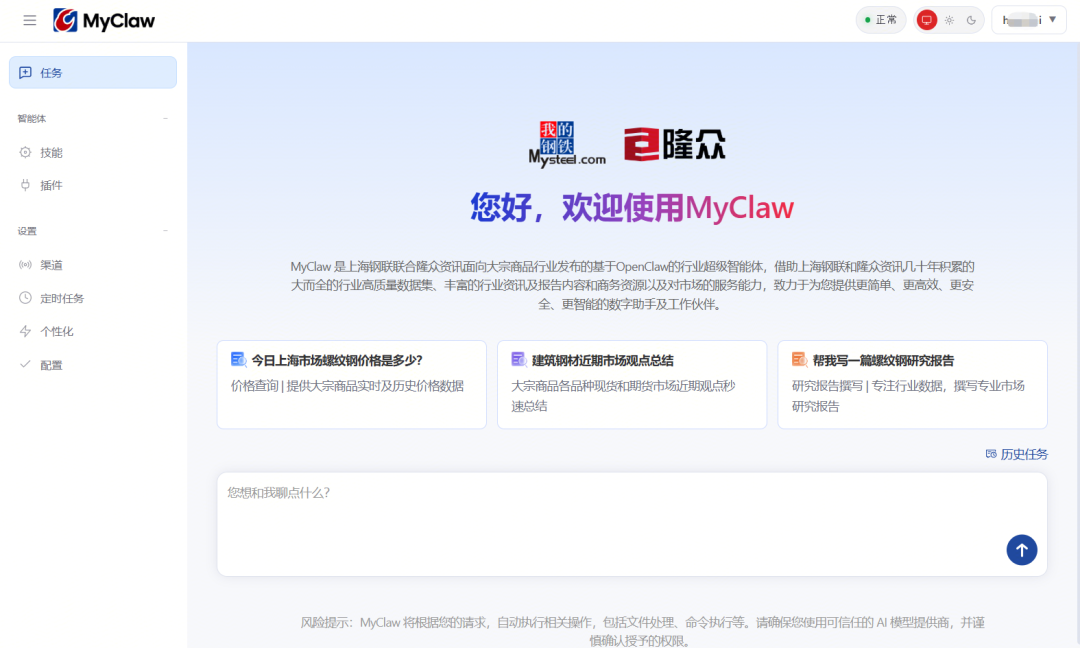Toggle the hamburger sidebar menu

[x=30, y=21]
